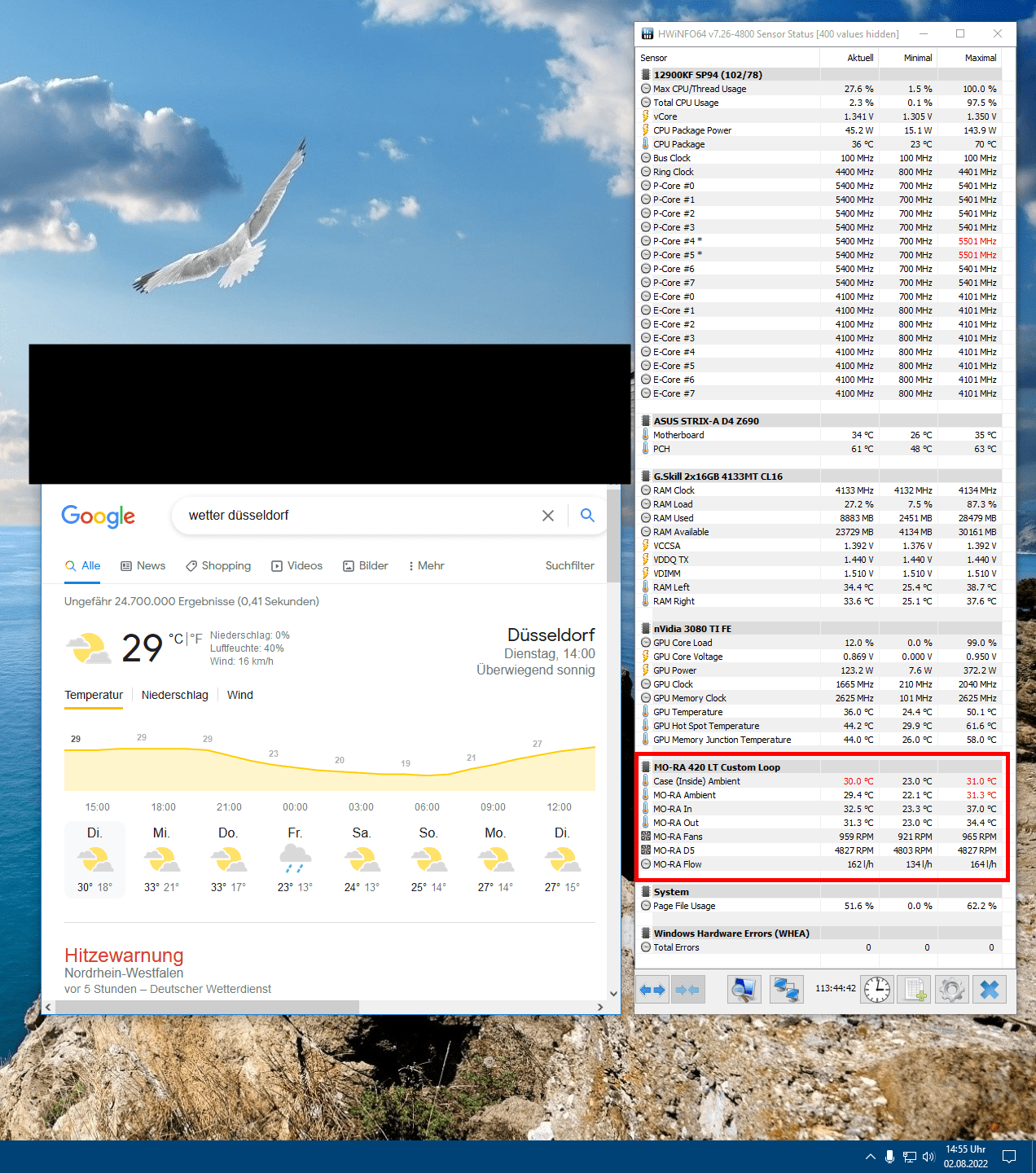Click thermometer icon of CPU Package row
This screenshot has height=1173, width=1036.
click(x=646, y=144)
